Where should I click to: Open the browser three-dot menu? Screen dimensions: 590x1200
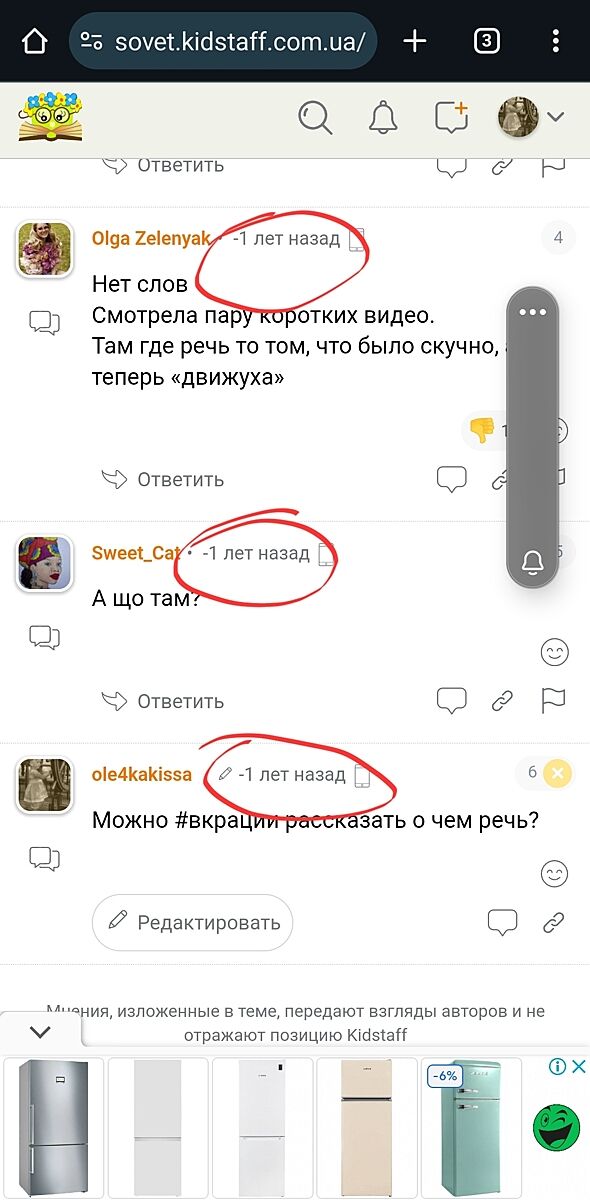[x=556, y=41]
